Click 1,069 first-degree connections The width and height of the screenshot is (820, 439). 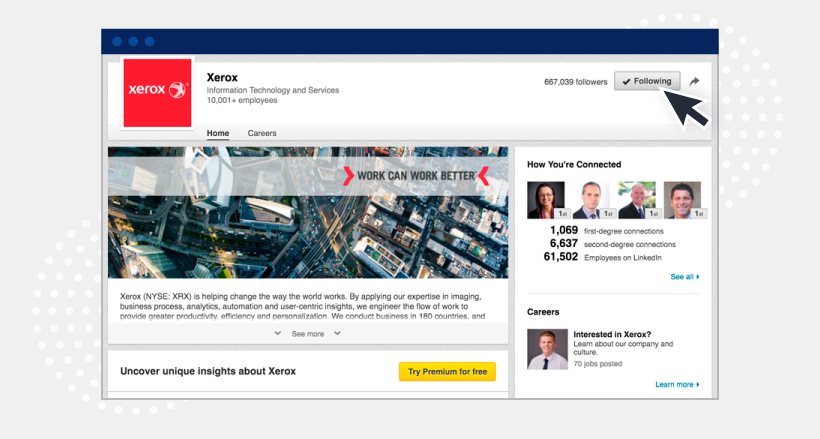607,231
